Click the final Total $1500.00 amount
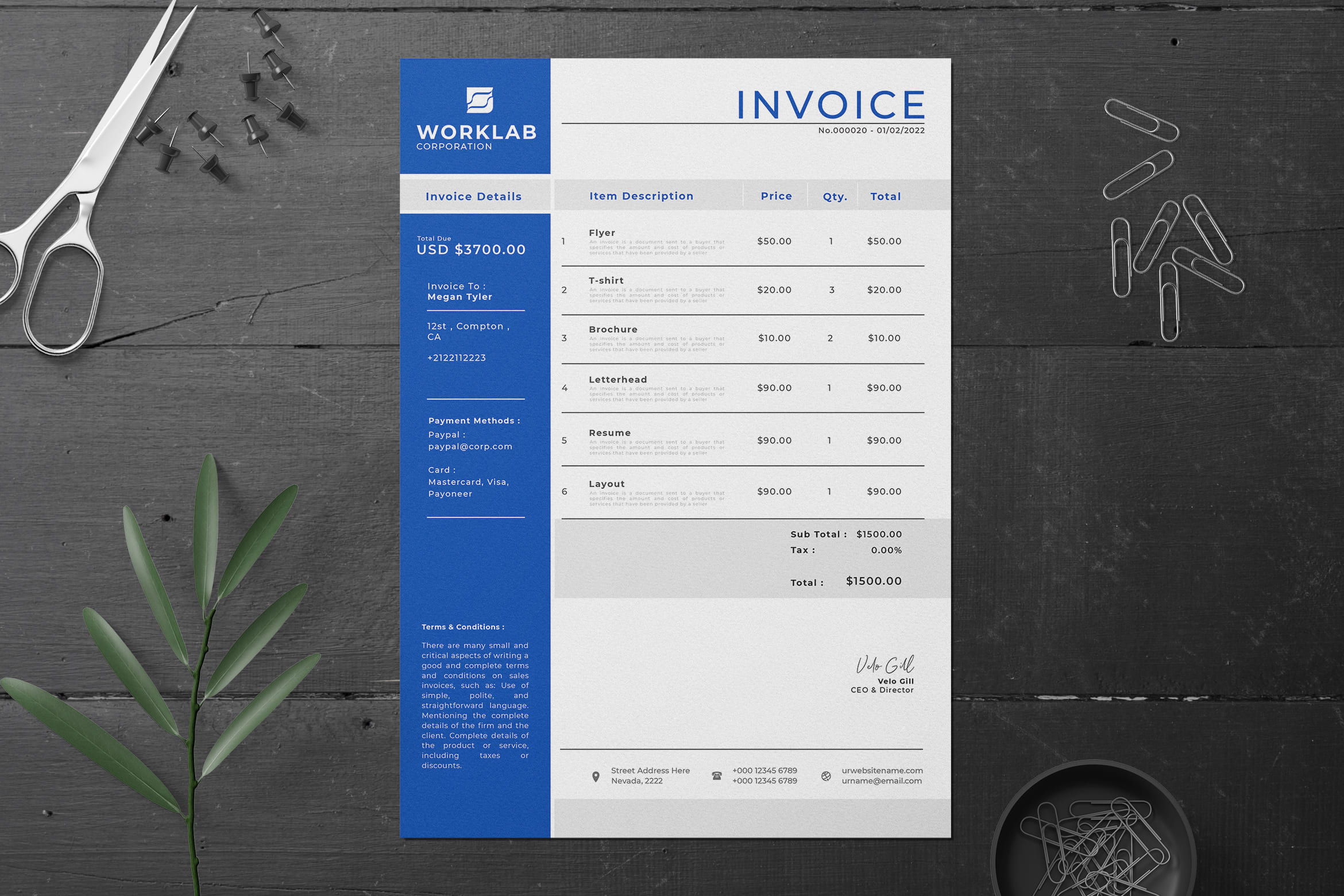Viewport: 1344px width, 896px height. tap(874, 581)
